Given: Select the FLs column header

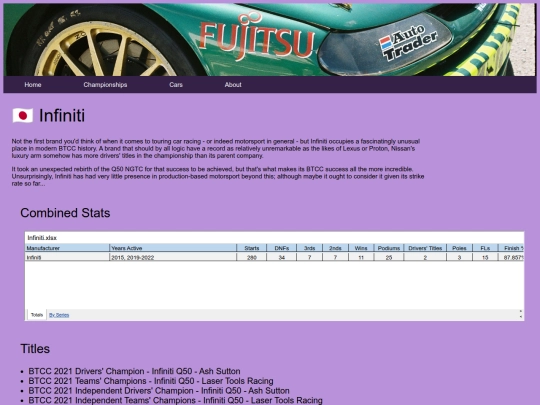Looking at the screenshot, I should 485,248.
